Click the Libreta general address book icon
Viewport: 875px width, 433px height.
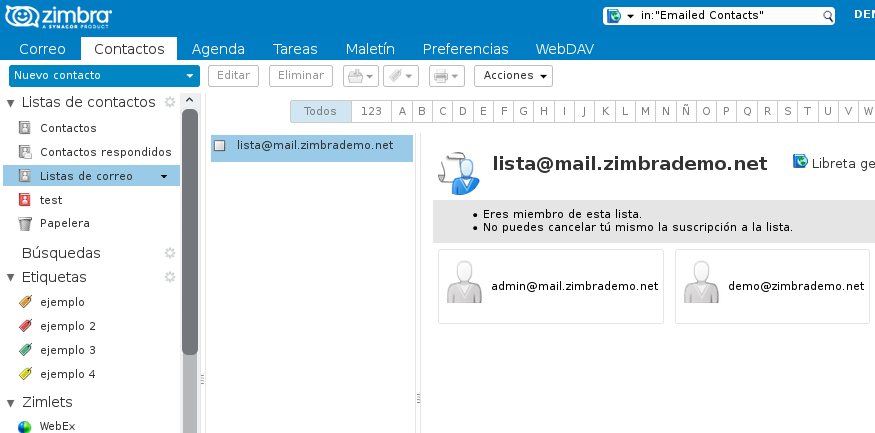click(x=800, y=162)
